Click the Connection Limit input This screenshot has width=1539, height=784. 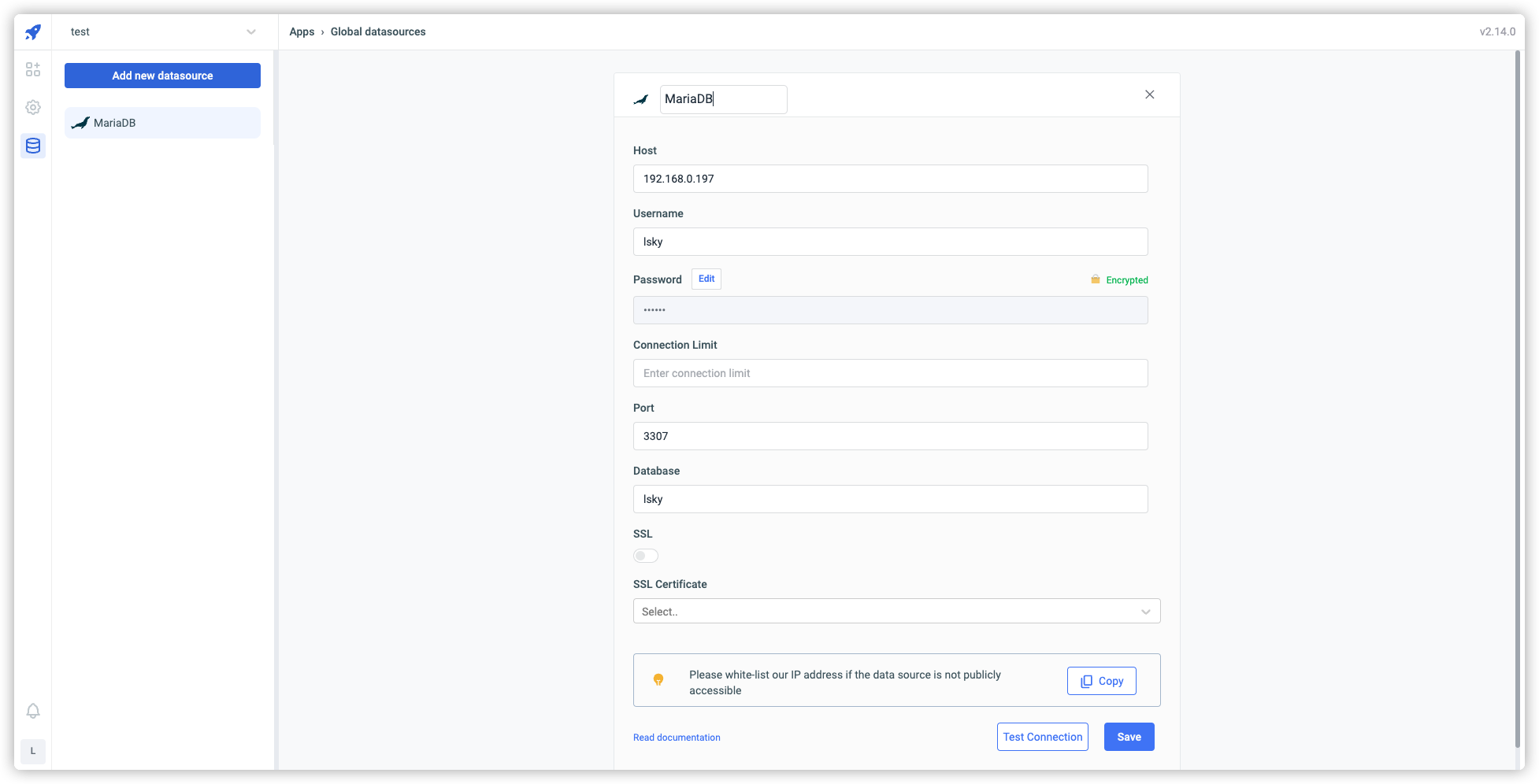890,373
